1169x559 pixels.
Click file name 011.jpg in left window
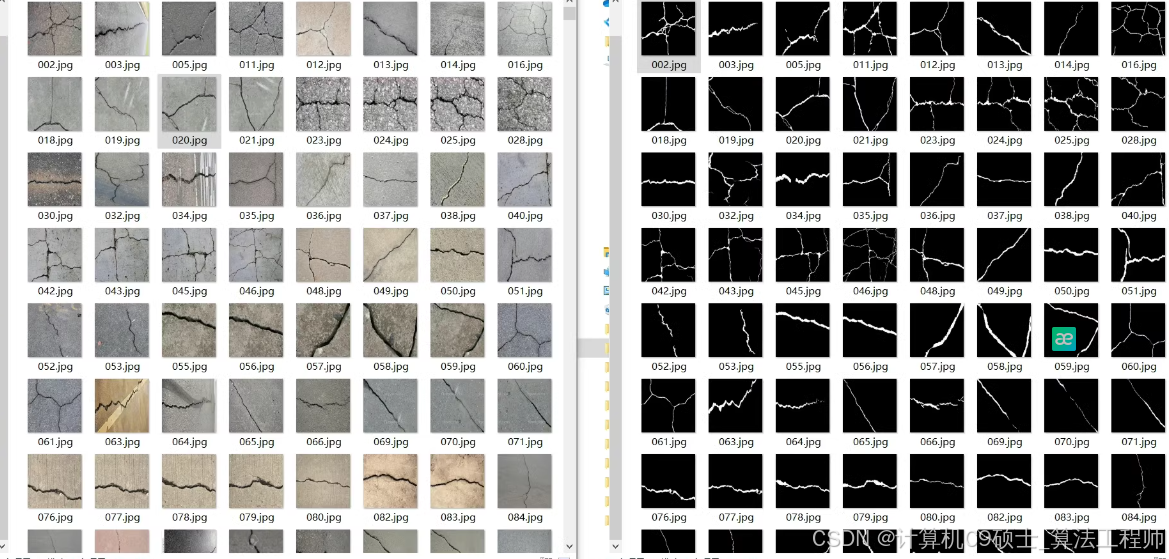click(x=256, y=65)
